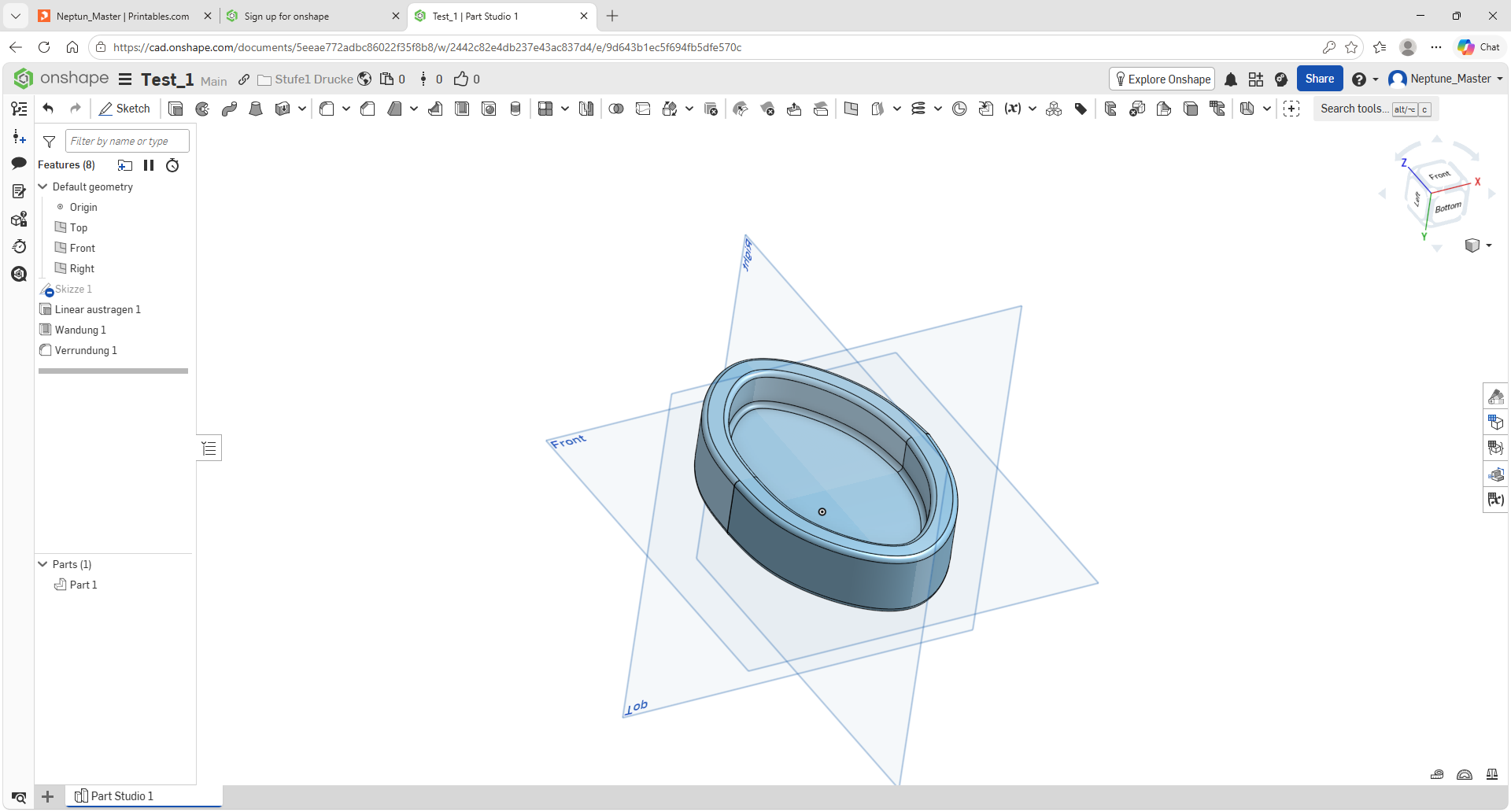Click the Bottom face on the view cube
The image size is (1511, 812).
click(1447, 208)
